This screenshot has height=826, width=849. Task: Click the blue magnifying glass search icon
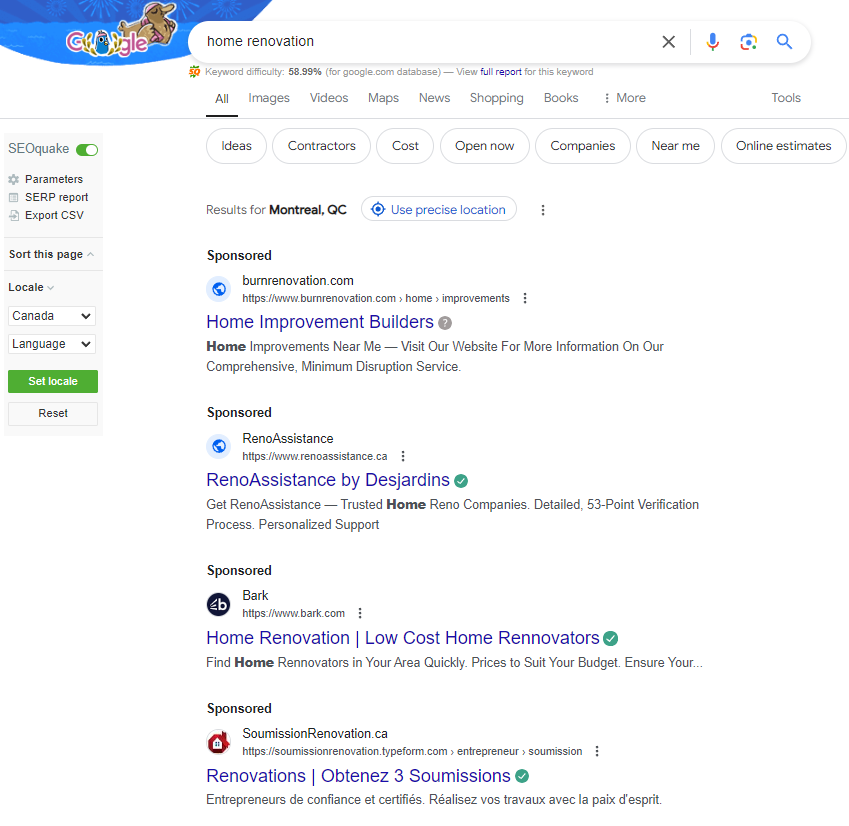pos(784,42)
